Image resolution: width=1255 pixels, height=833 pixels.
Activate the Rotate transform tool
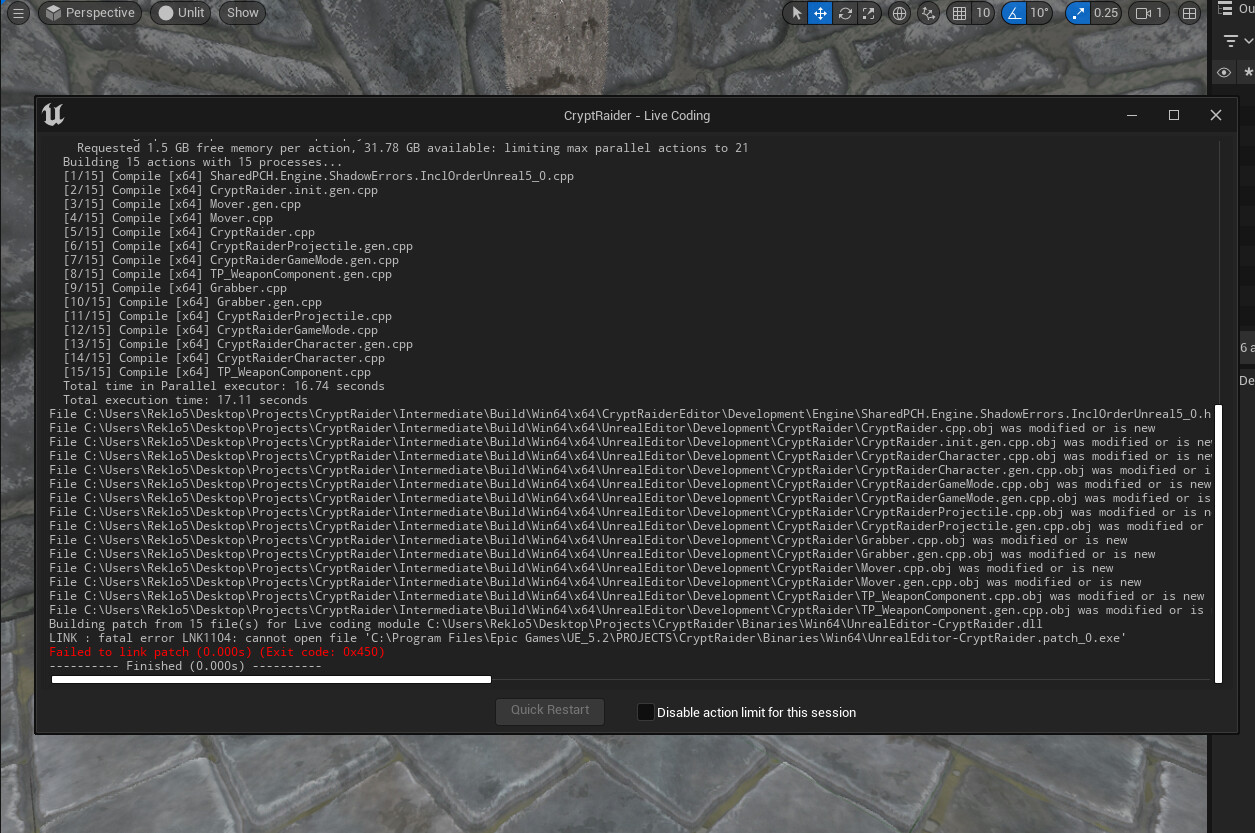(843, 13)
